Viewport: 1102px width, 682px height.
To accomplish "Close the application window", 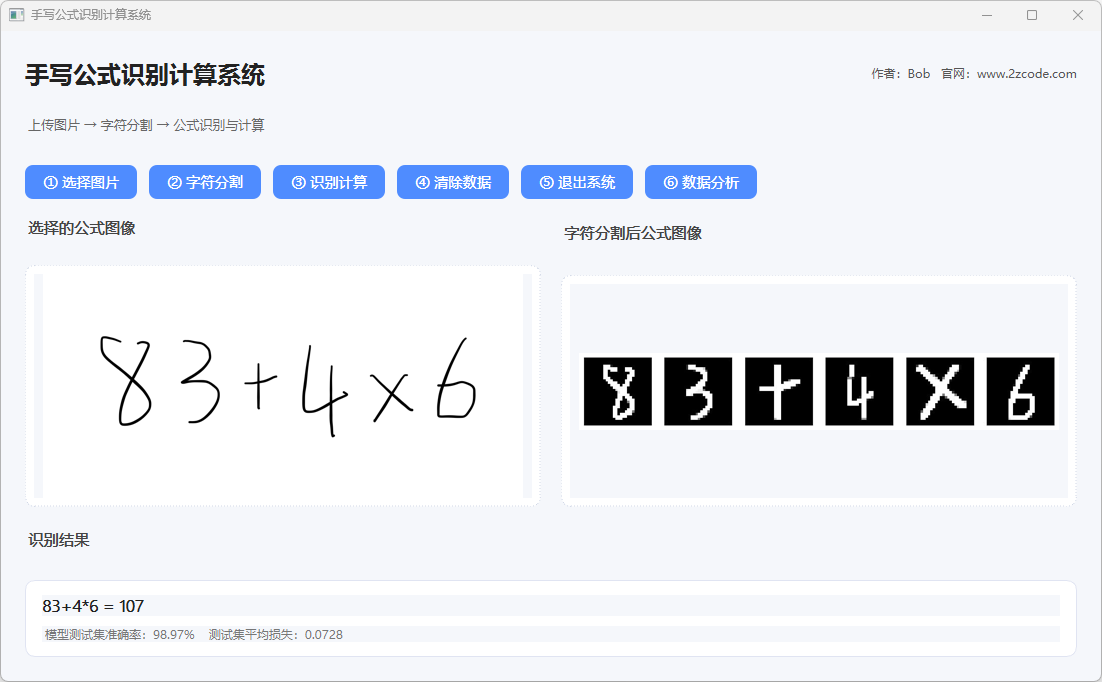I will coord(1078,15).
